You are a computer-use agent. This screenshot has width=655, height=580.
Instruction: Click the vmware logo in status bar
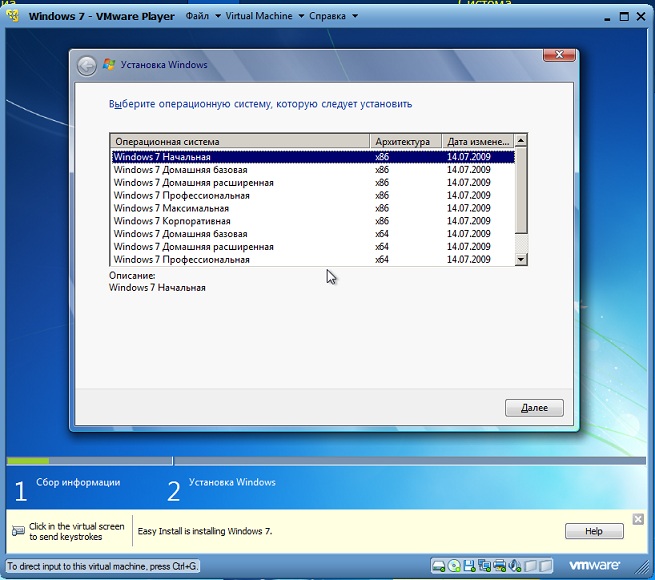coord(594,565)
